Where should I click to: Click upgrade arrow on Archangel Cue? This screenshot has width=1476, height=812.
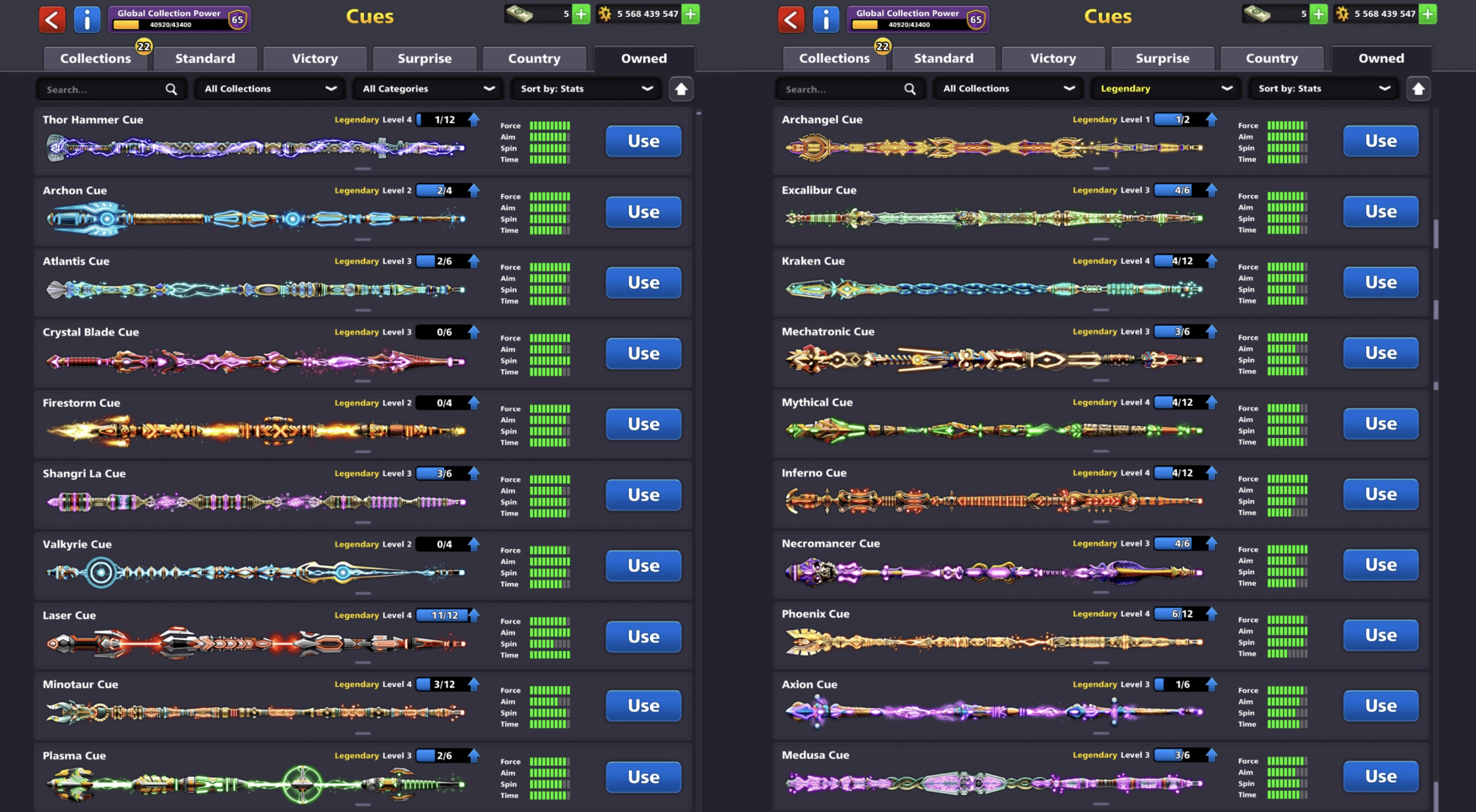pos(1211,120)
